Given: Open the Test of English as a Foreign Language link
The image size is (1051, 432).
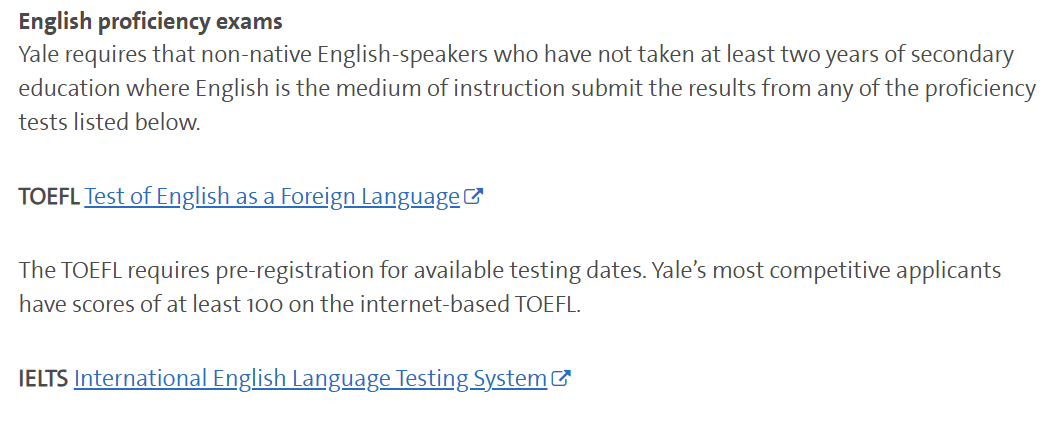Looking at the screenshot, I should [x=272, y=197].
